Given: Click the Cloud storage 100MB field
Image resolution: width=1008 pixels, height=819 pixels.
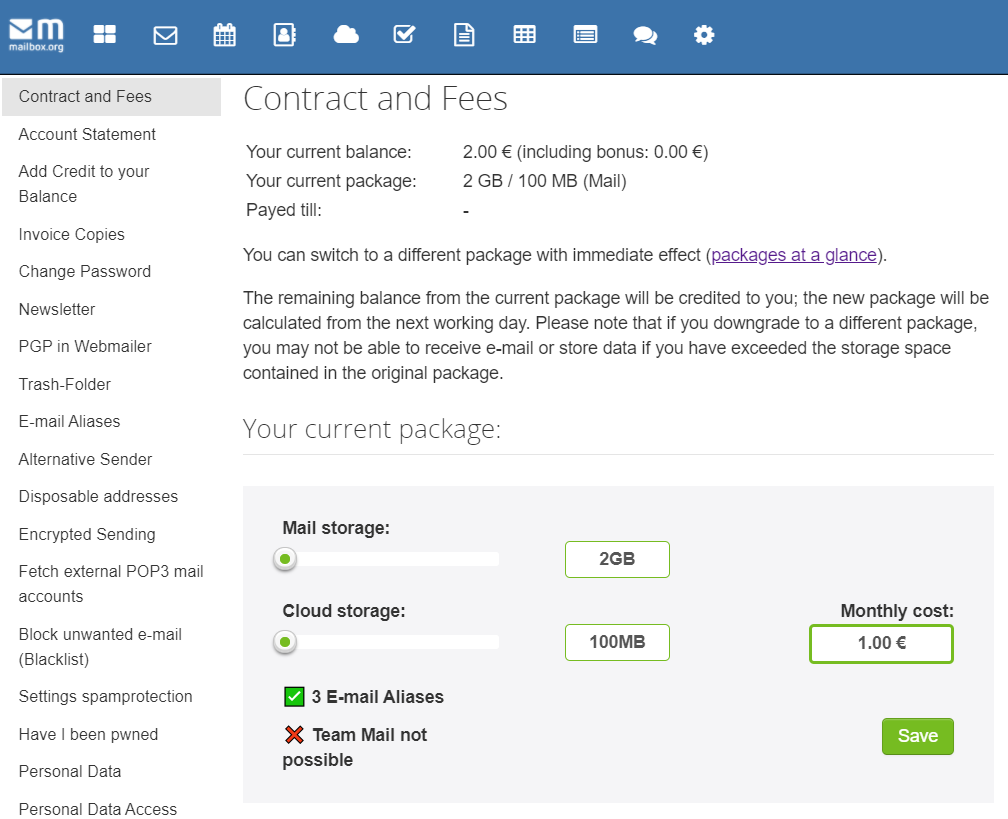Looking at the screenshot, I should tap(617, 642).
